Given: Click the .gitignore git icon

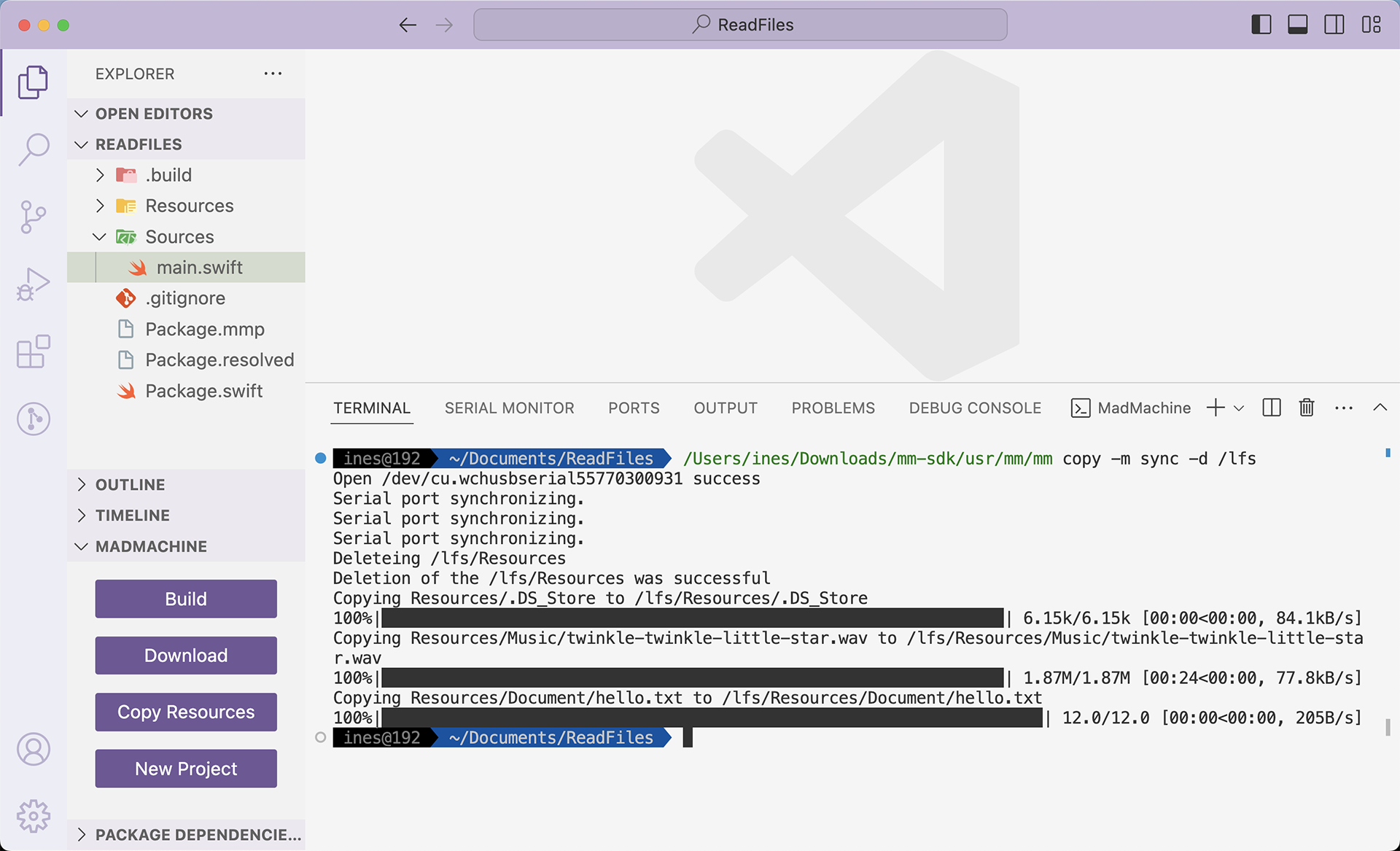Looking at the screenshot, I should 125,298.
